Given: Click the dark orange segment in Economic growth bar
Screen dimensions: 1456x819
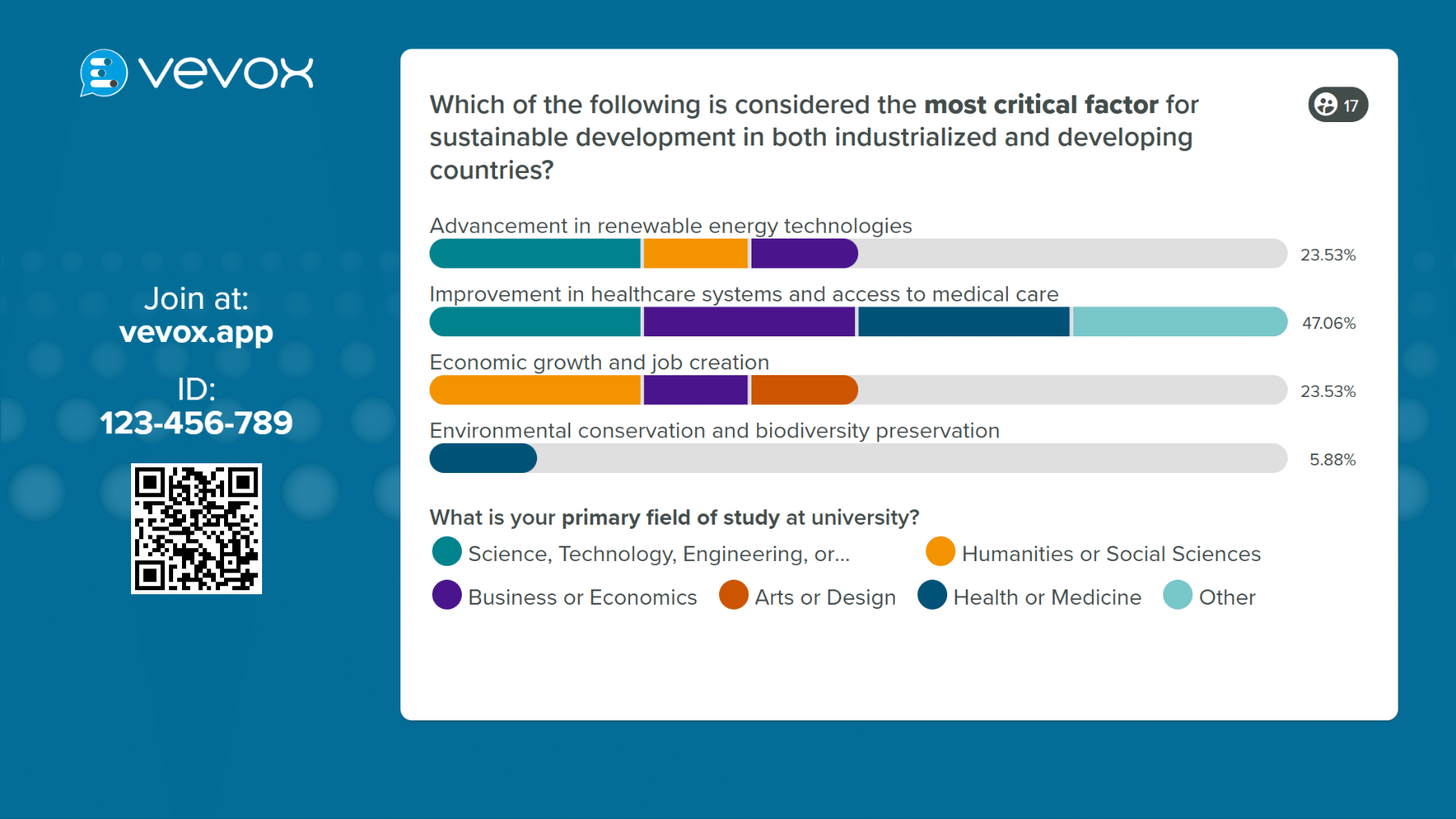Looking at the screenshot, I should click(804, 390).
